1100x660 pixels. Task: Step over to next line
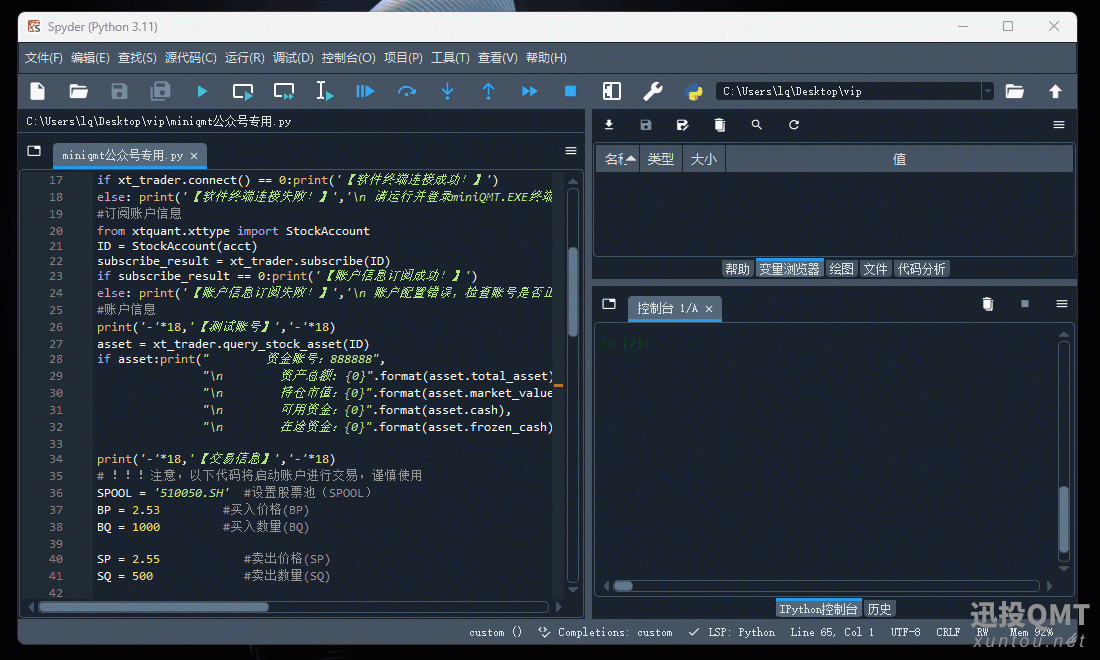pyautogui.click(x=407, y=91)
